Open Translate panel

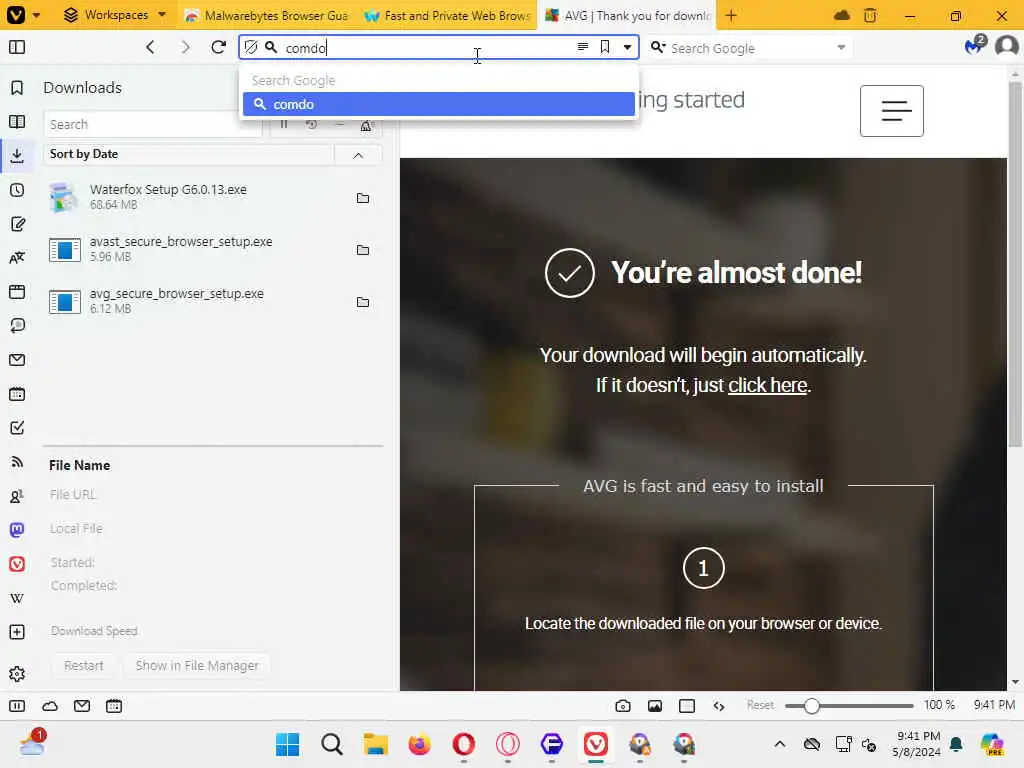[x=17, y=257]
